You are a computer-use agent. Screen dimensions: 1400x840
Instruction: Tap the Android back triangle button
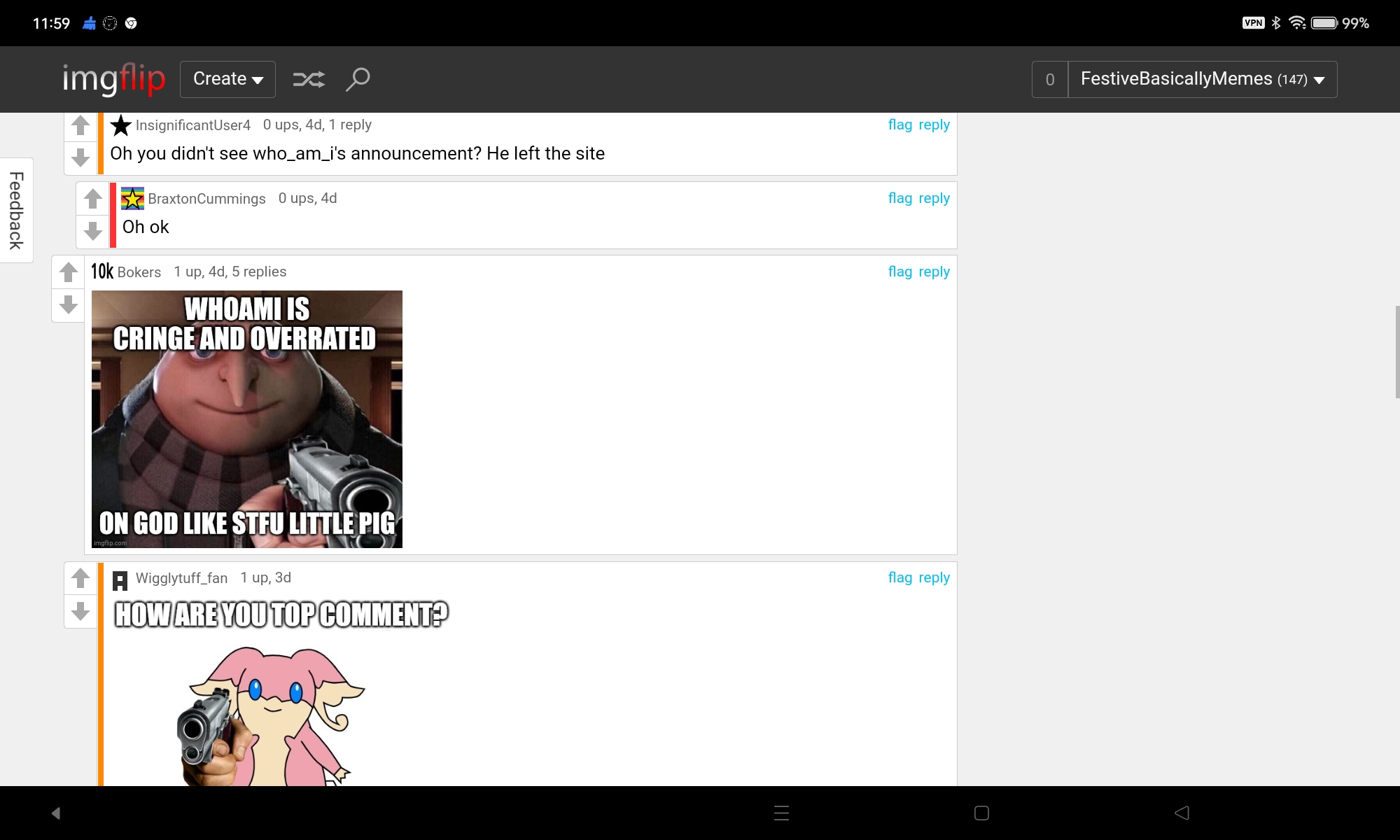[x=1182, y=813]
